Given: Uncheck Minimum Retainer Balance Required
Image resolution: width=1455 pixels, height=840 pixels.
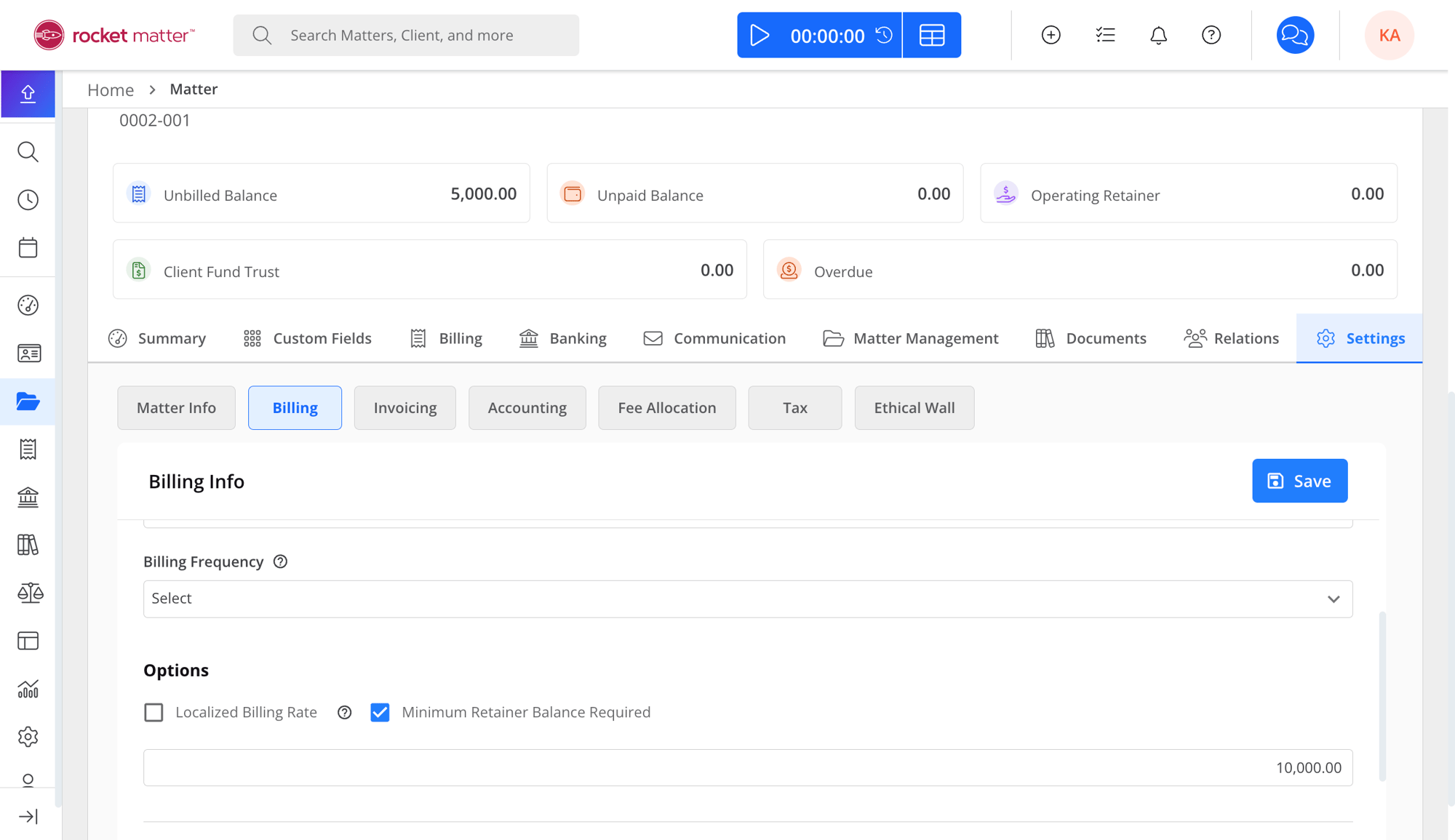Looking at the screenshot, I should 380,712.
